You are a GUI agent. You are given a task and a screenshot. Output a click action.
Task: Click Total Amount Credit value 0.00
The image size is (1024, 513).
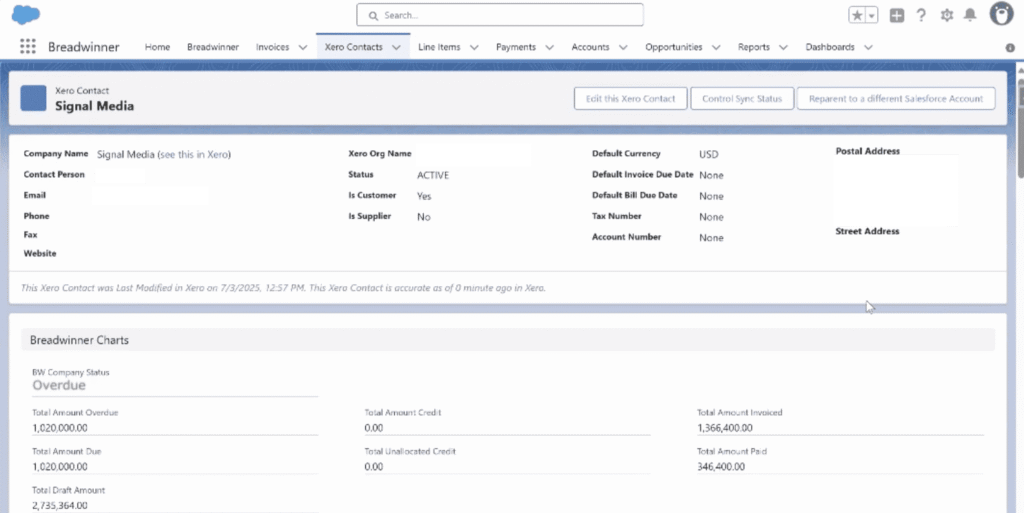(374, 428)
